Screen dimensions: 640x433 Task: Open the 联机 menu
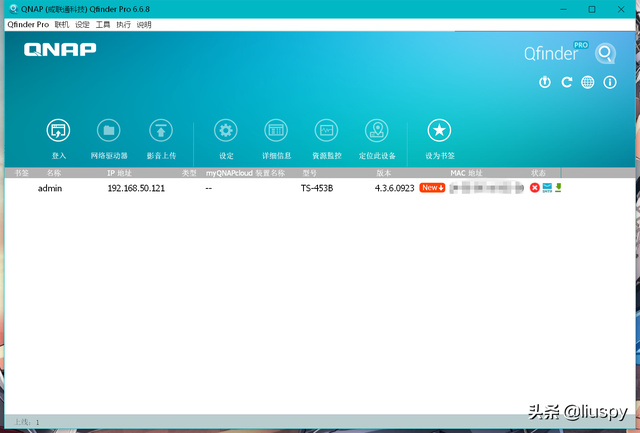[x=62, y=24]
